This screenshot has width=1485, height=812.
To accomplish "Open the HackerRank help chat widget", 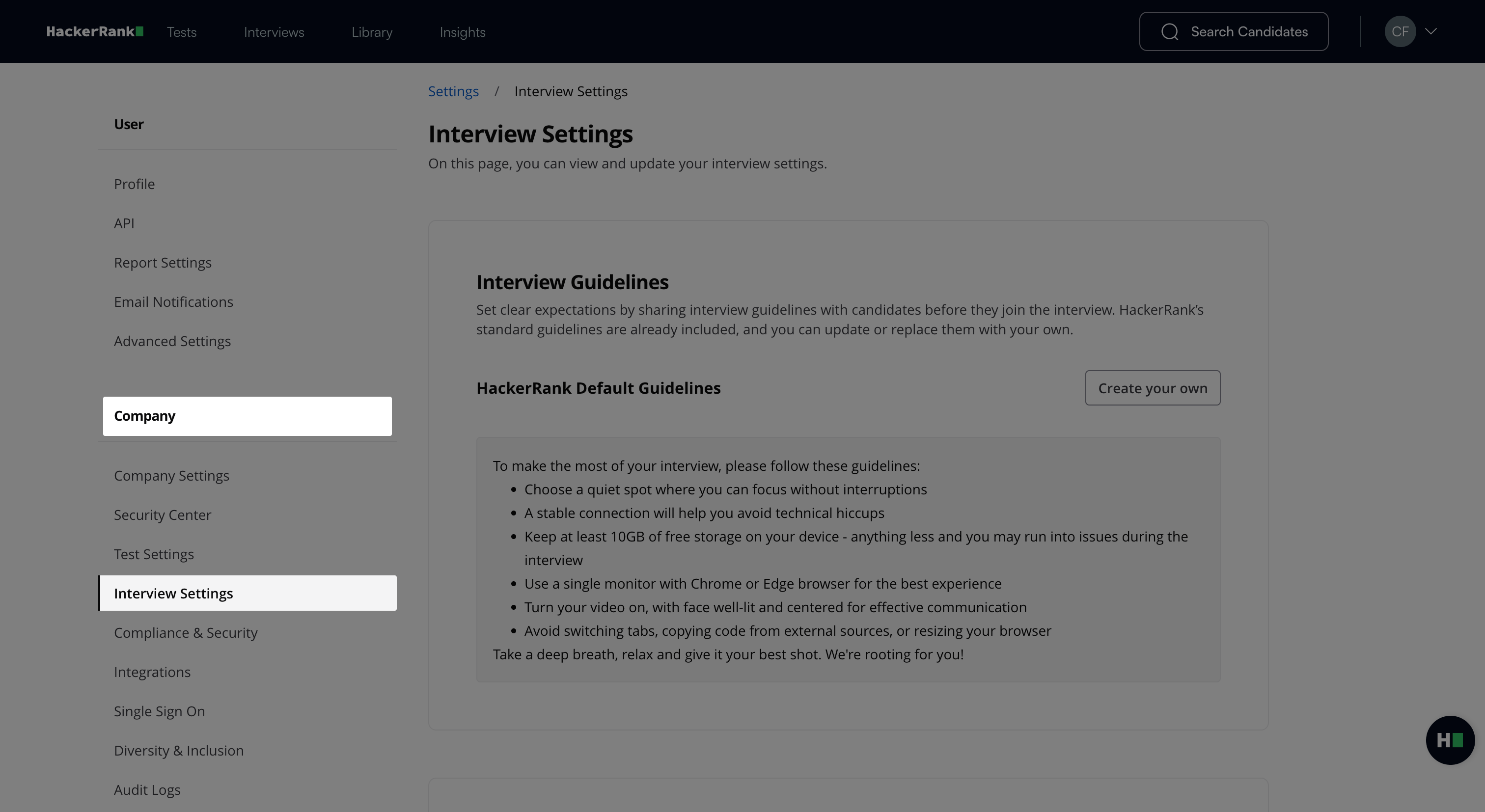I will [1450, 740].
